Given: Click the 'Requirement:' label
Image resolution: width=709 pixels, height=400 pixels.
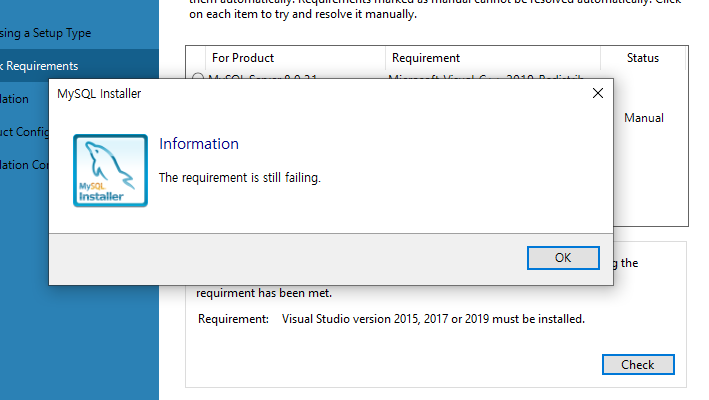Looking at the screenshot, I should point(233,319).
